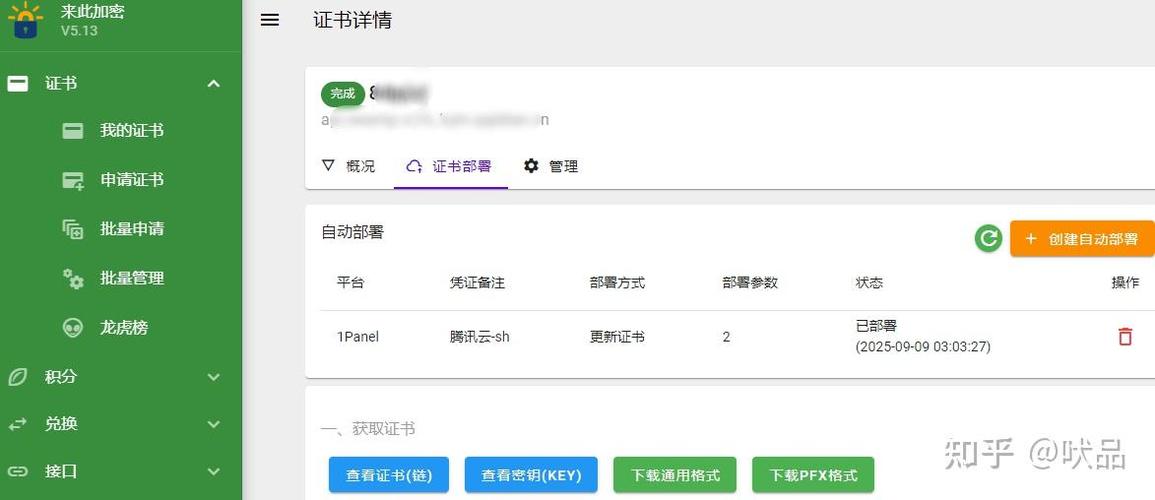This screenshot has height=500, width=1155.
Task: Toggle the hamburger menu icon
Action: [x=270, y=20]
